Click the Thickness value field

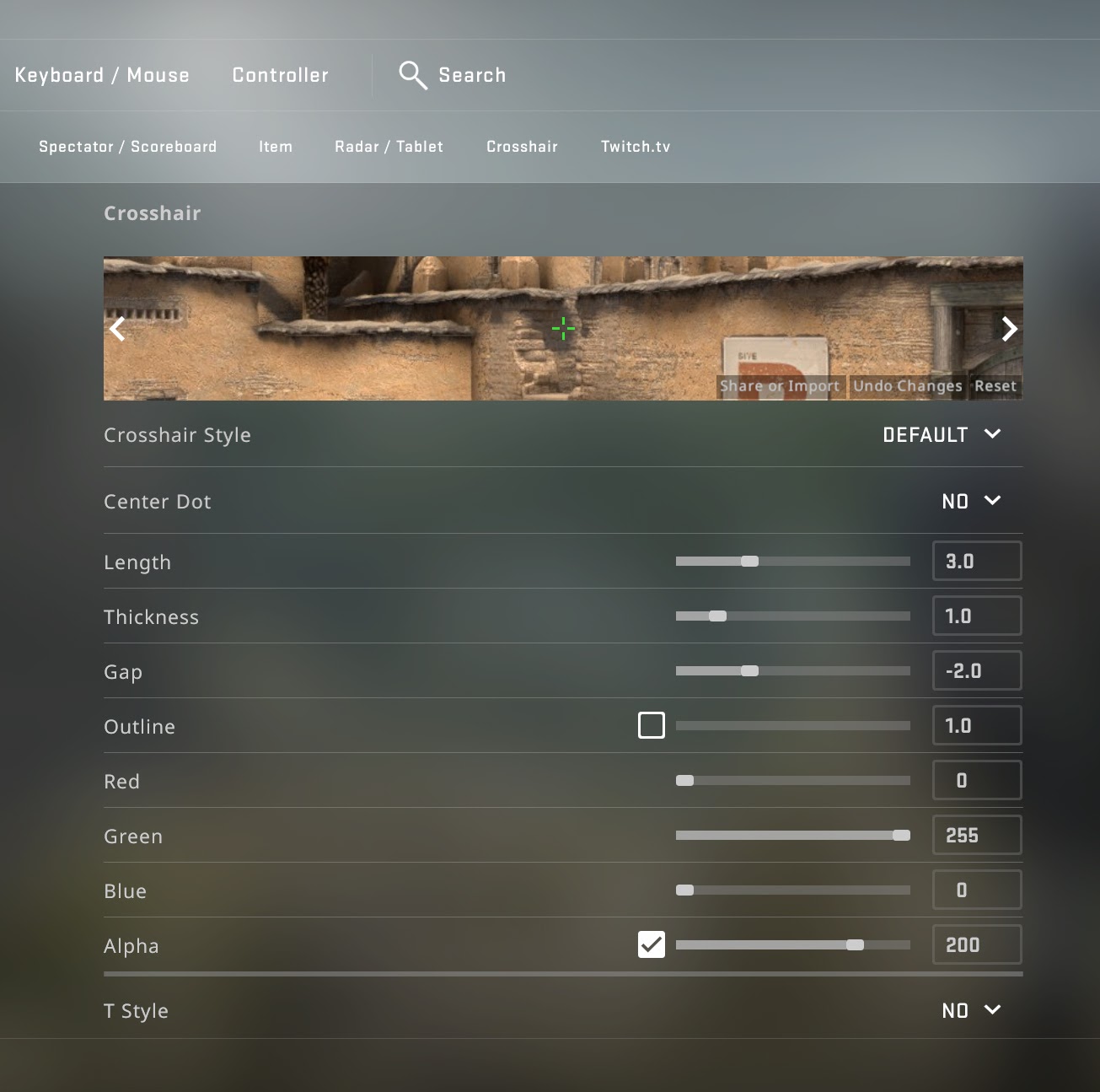point(977,616)
